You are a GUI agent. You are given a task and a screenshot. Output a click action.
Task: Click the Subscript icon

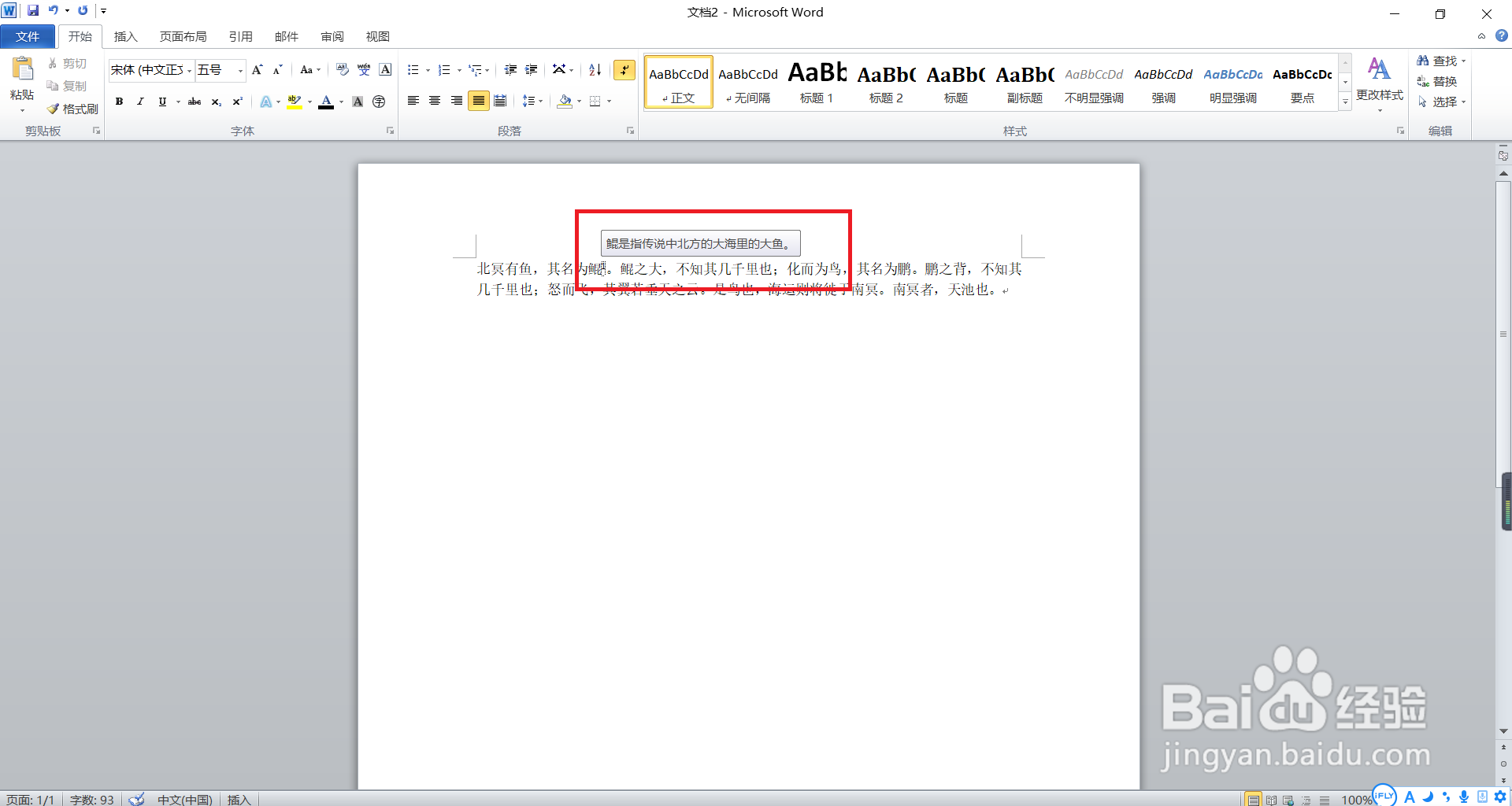click(216, 102)
